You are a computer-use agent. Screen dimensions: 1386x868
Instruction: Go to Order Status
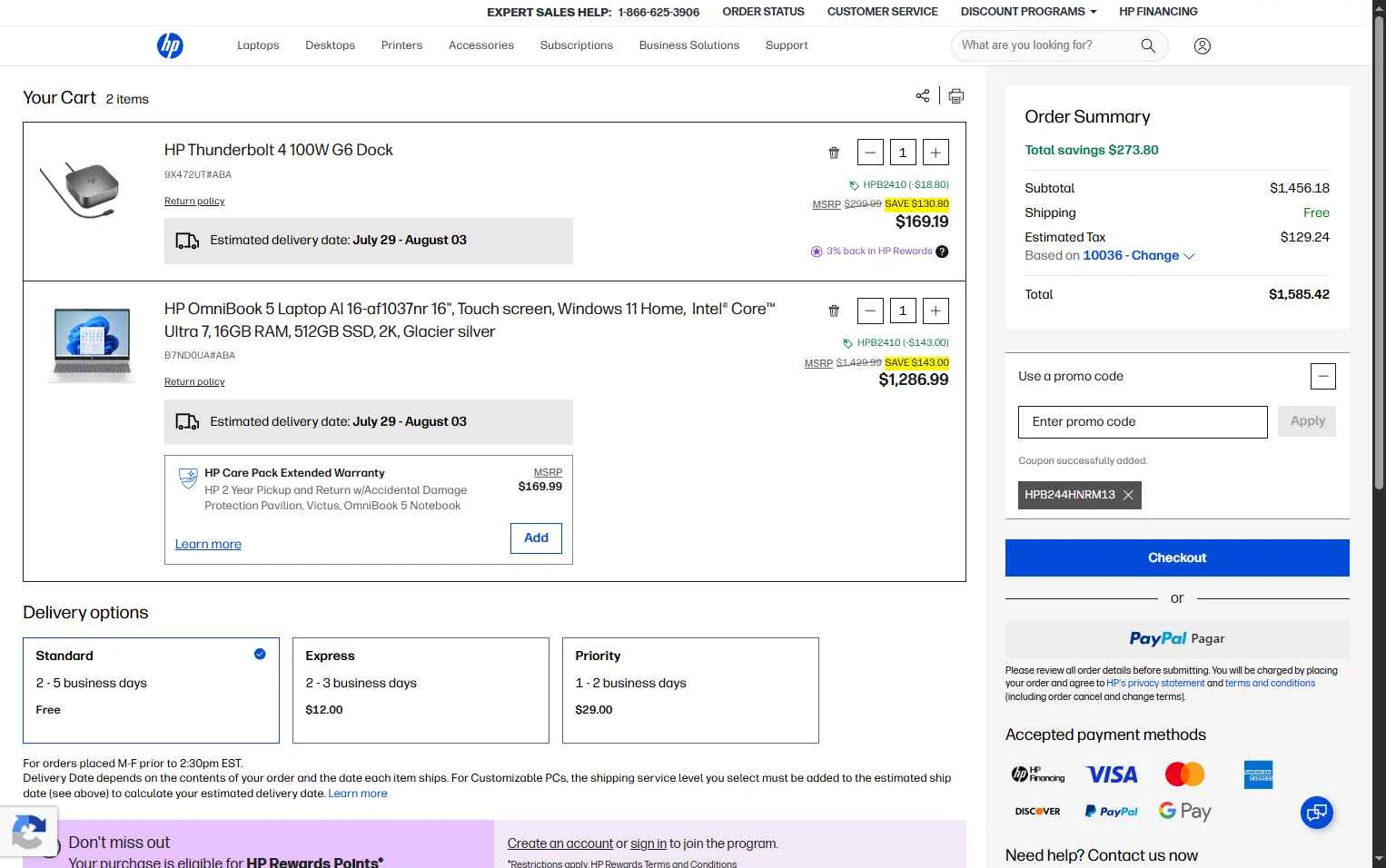point(763,12)
